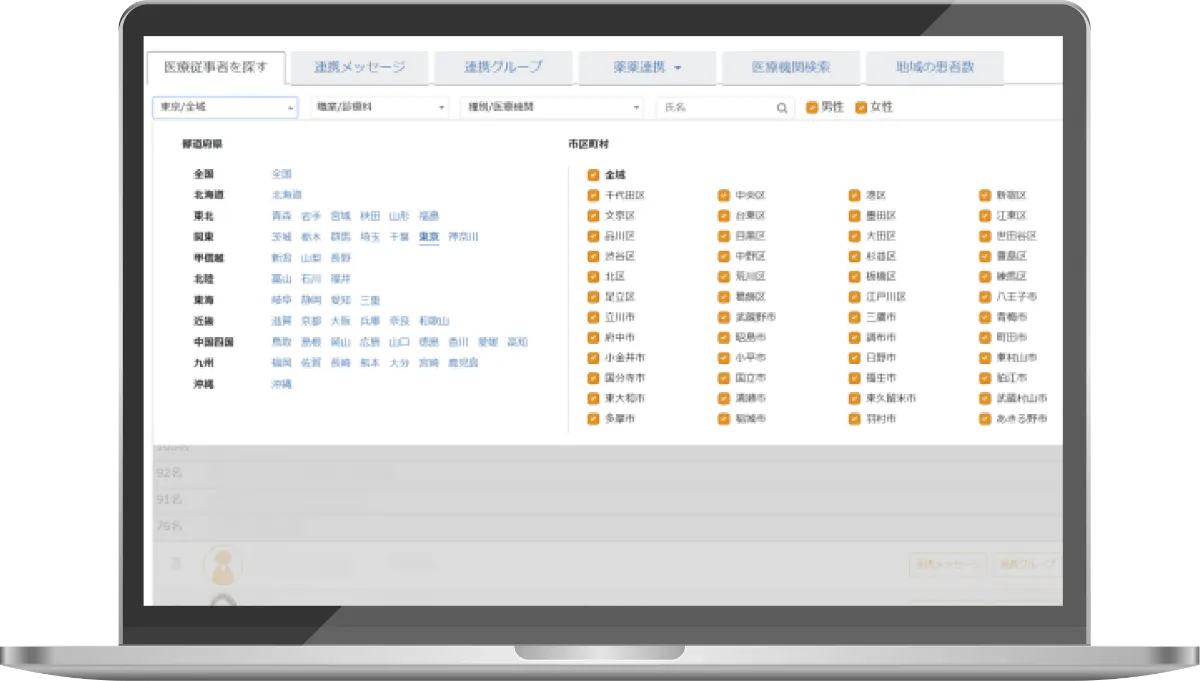
Task: Open the 種別/医療機関 dropdown
Action: 552,107
